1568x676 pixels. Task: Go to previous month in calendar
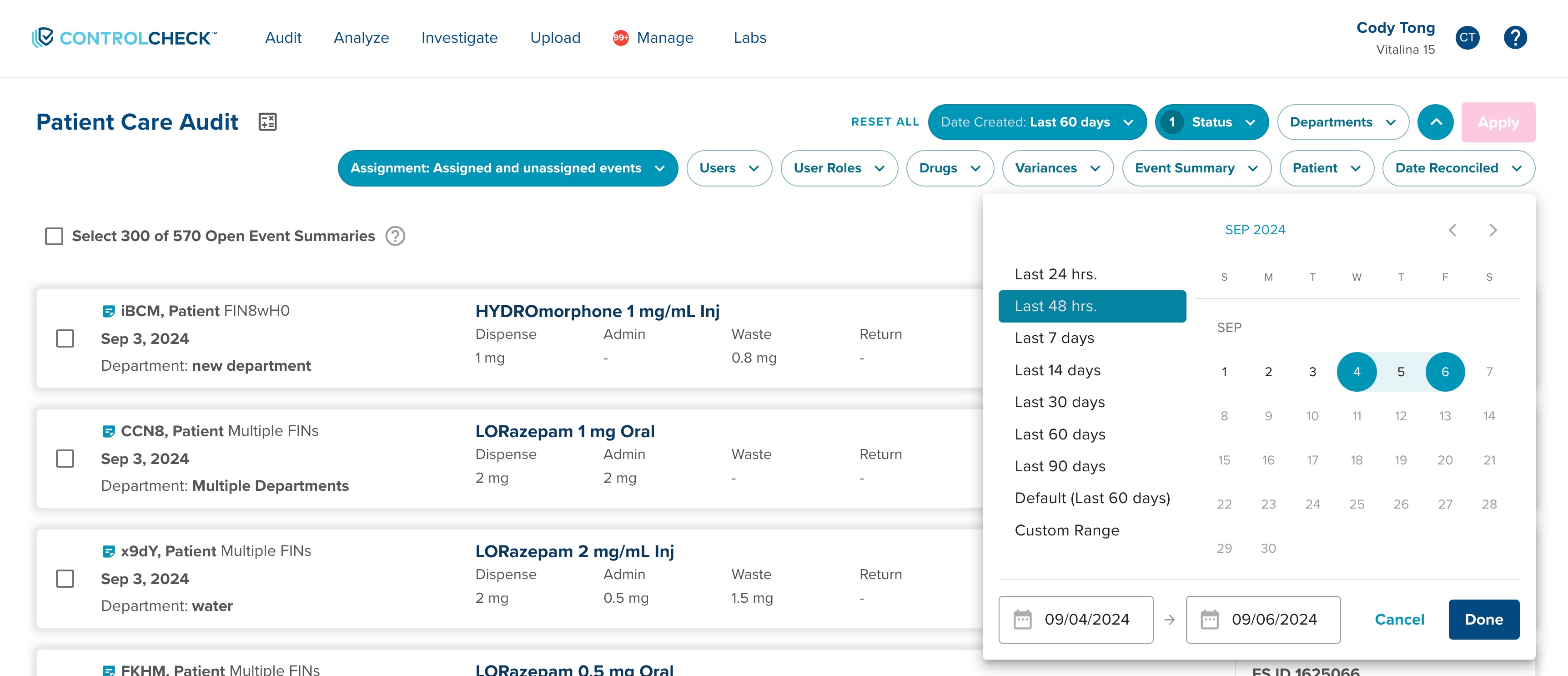(1452, 230)
